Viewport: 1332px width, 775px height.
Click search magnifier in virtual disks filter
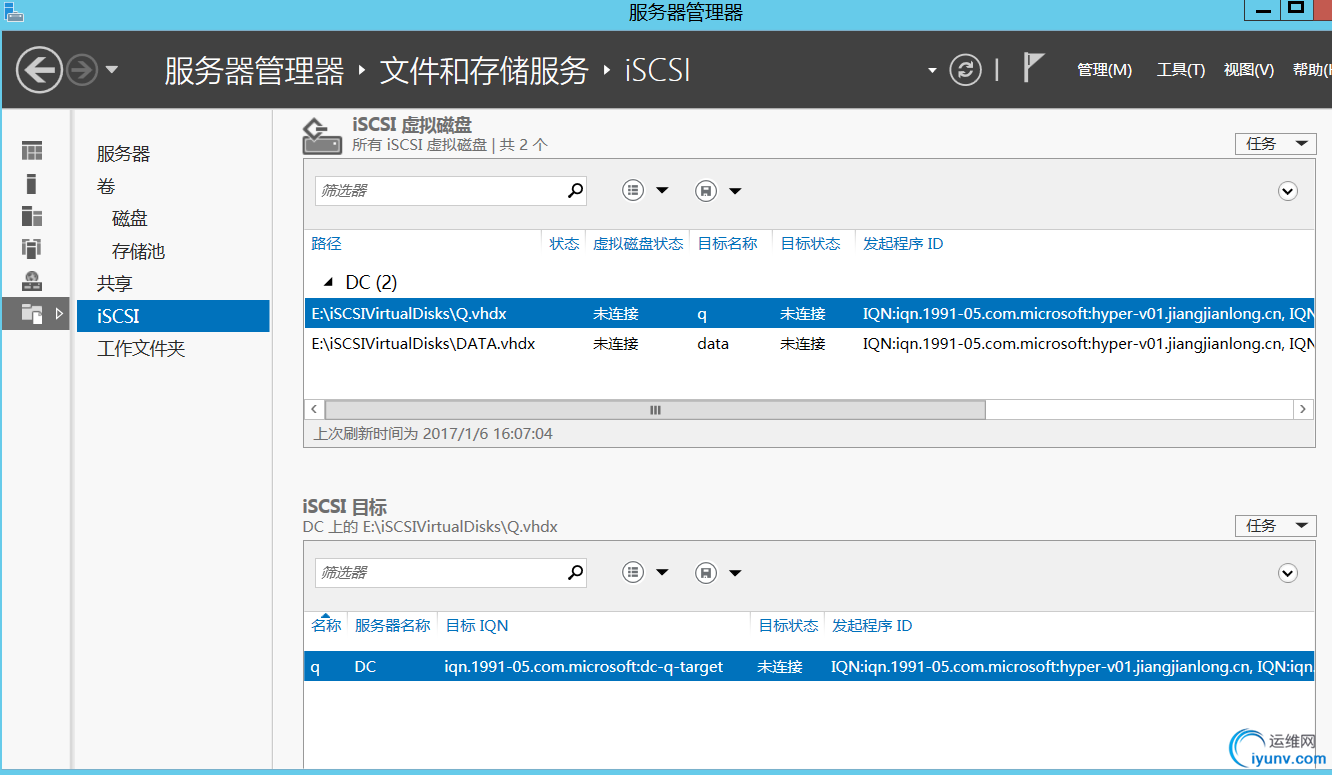click(x=575, y=190)
